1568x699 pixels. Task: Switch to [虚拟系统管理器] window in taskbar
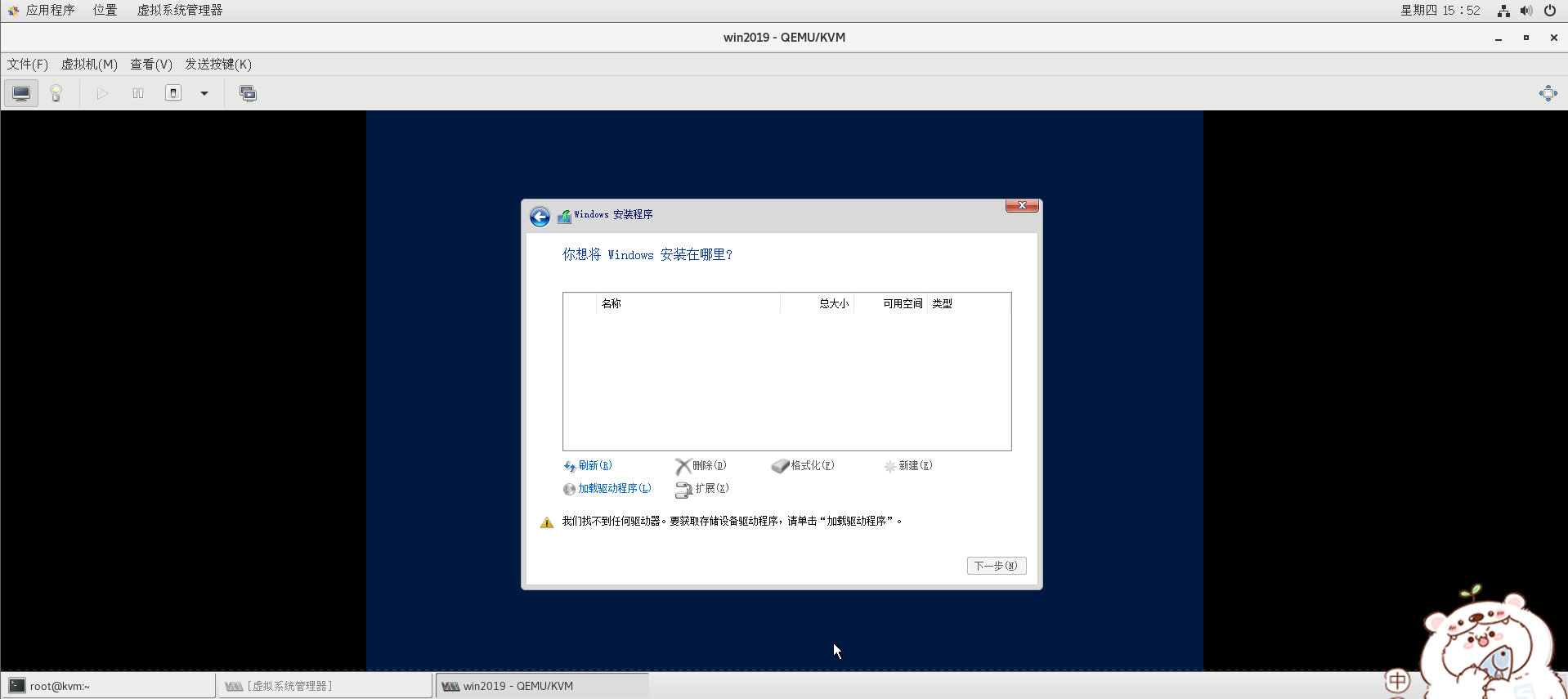[325, 686]
